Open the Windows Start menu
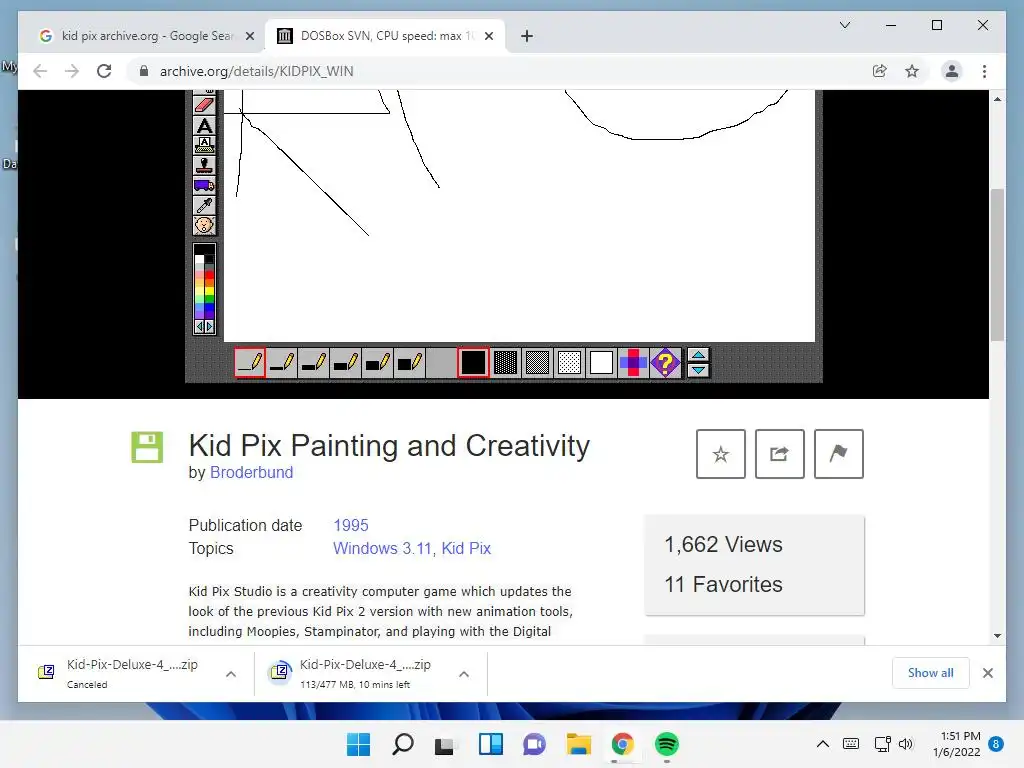 (x=358, y=744)
